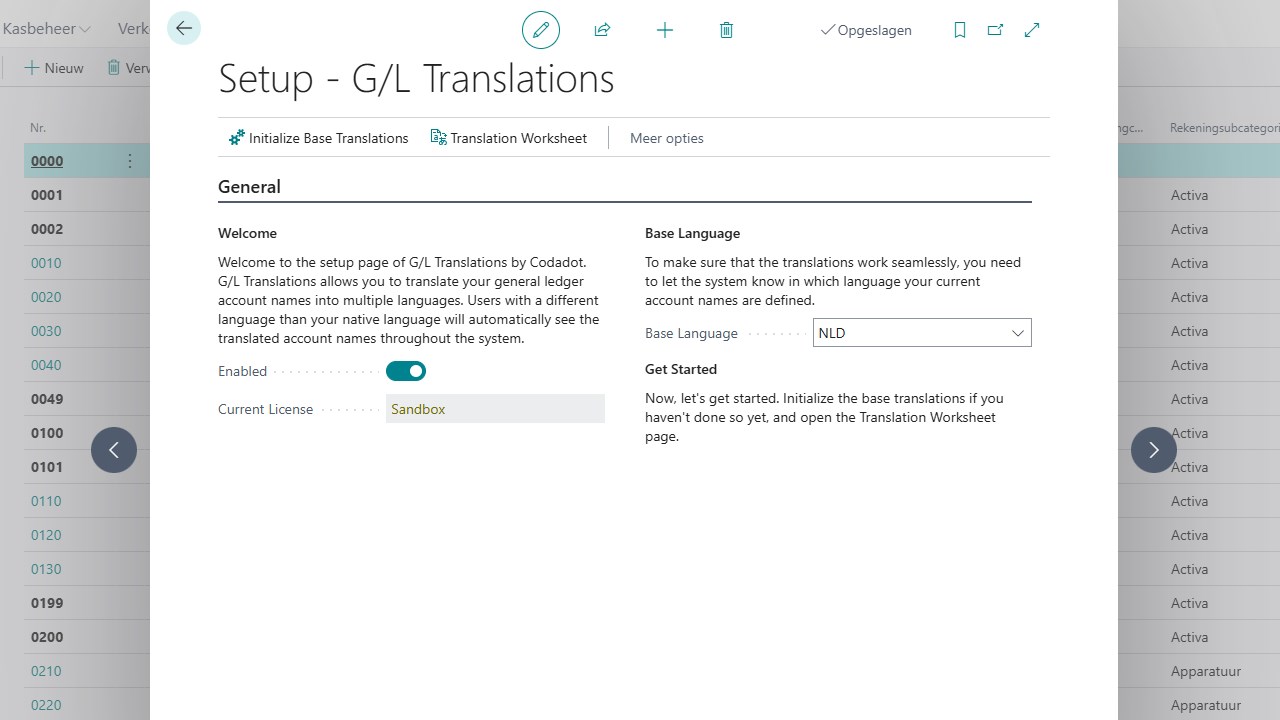Go to previous record arrow

[114, 450]
